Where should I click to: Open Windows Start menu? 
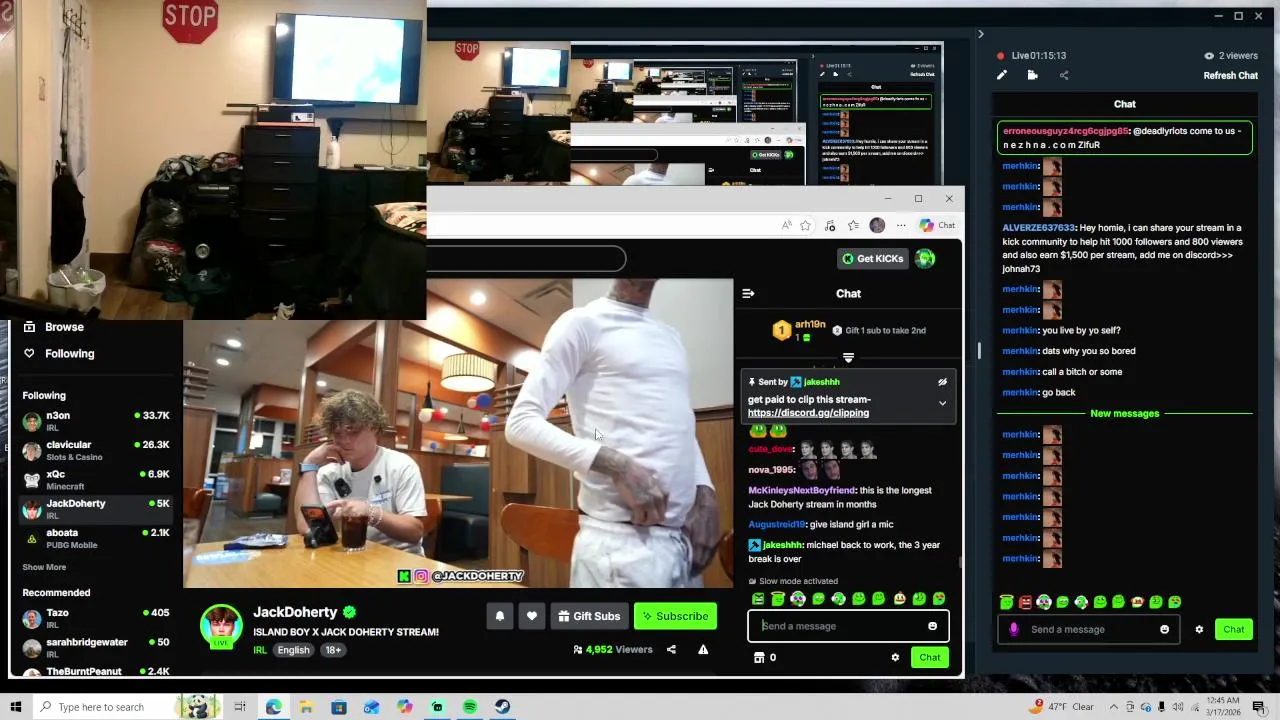point(16,707)
